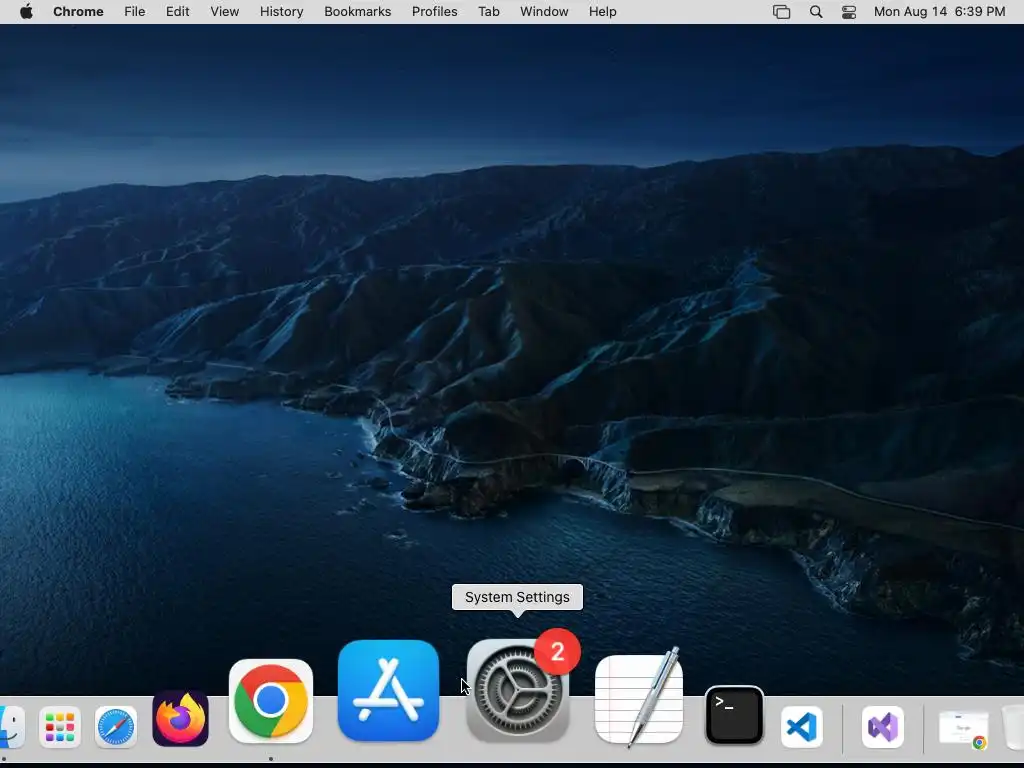
Task: Open the Profiles menu
Action: click(434, 12)
